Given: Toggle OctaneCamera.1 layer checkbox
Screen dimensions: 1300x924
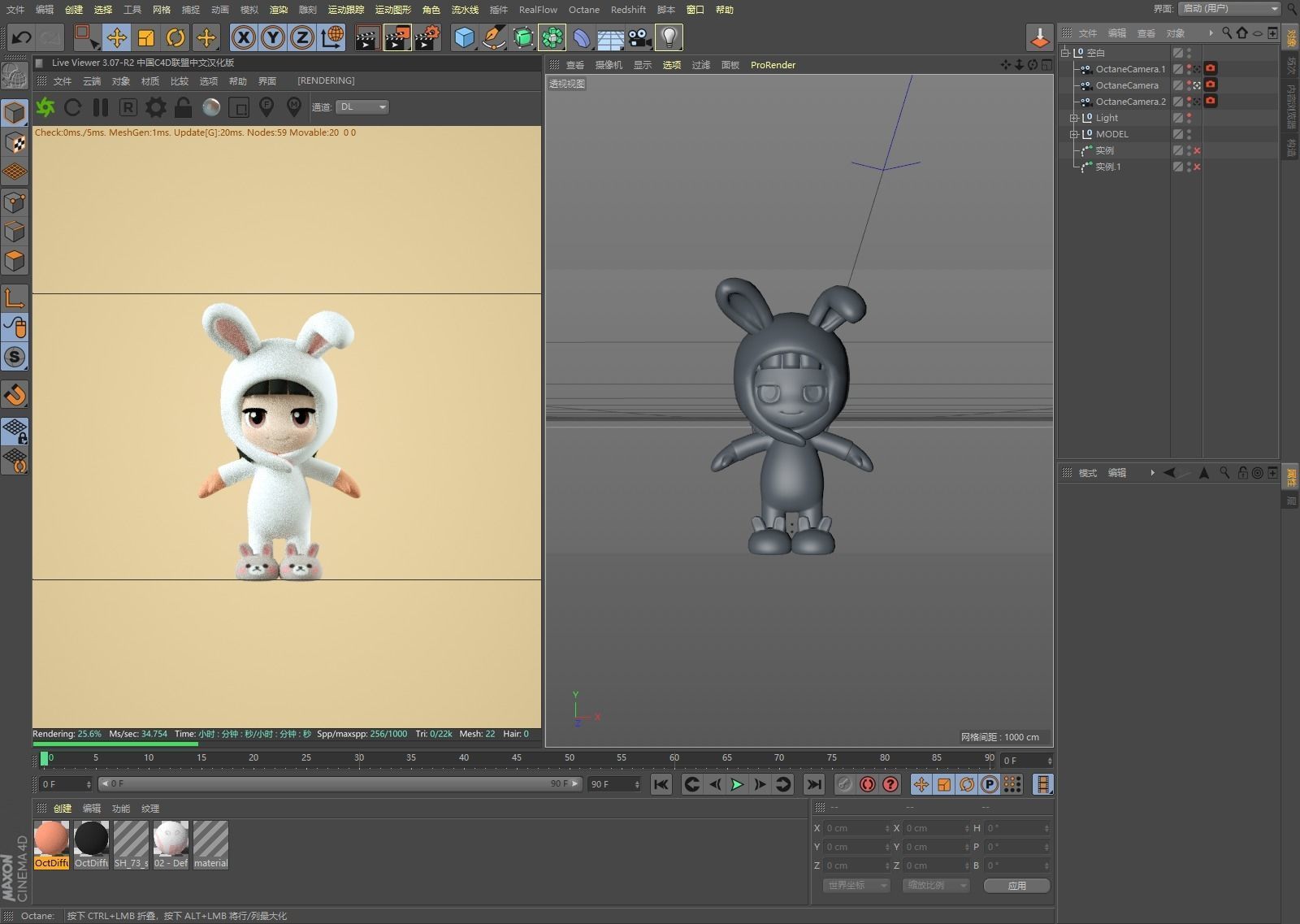Looking at the screenshot, I should point(1177,69).
